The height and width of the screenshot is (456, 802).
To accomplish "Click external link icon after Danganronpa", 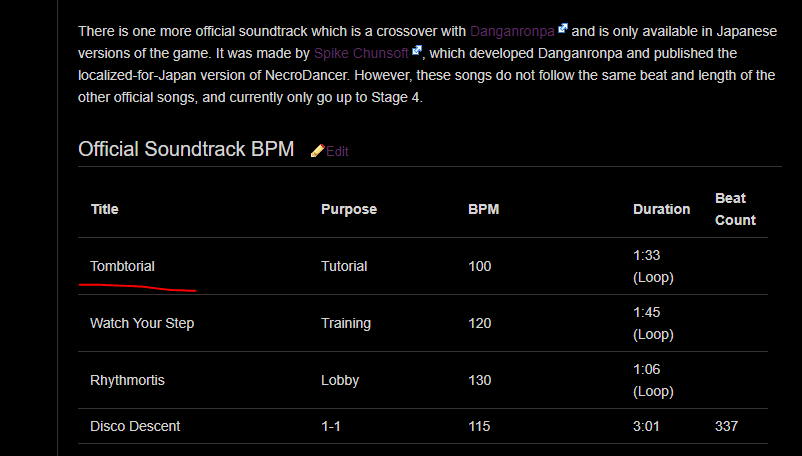I will [563, 28].
